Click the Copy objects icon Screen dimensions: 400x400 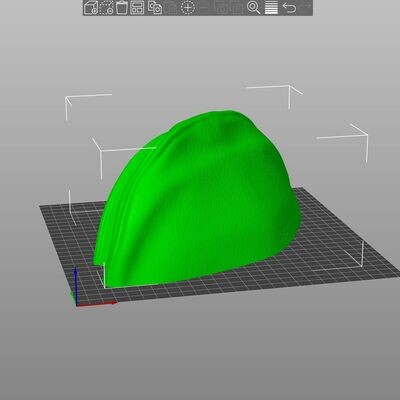pyautogui.click(x=155, y=8)
